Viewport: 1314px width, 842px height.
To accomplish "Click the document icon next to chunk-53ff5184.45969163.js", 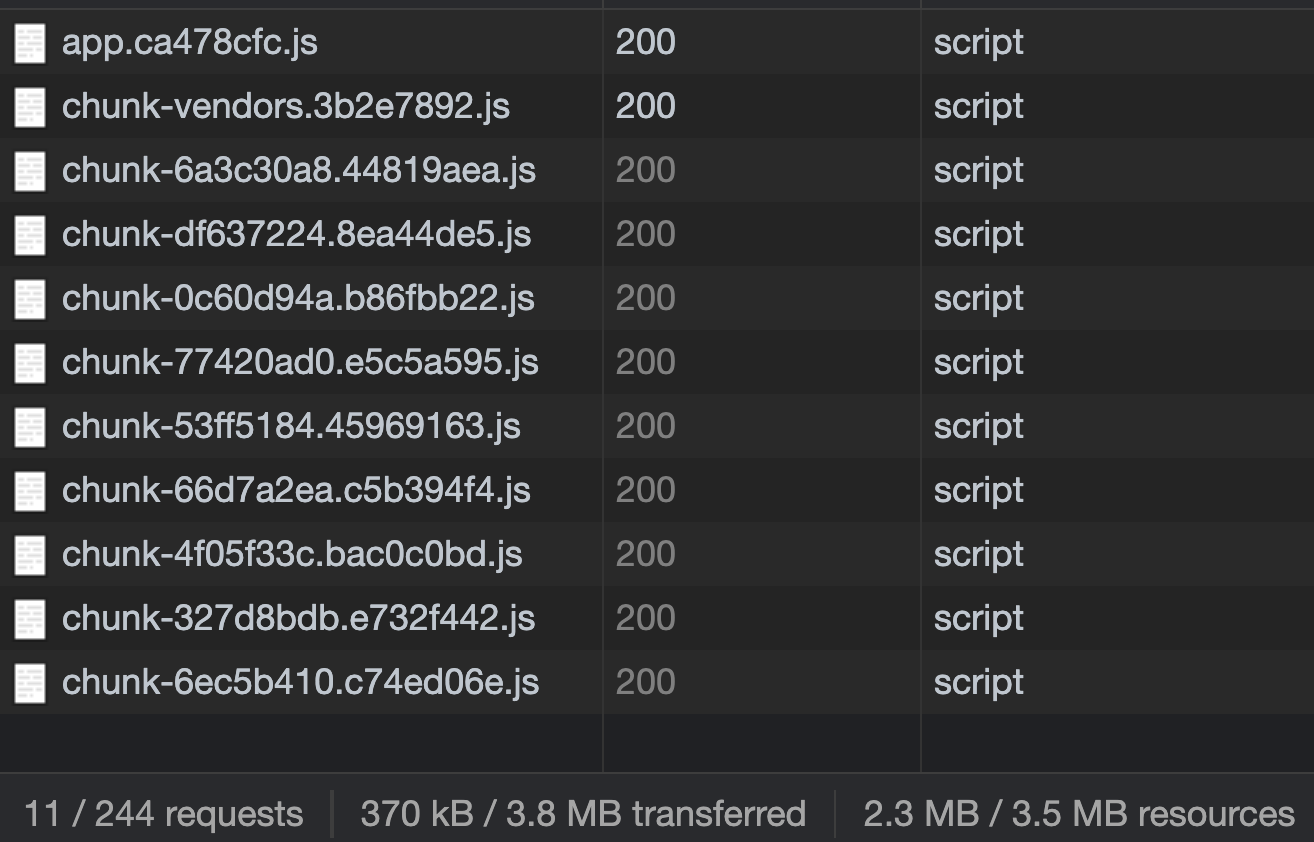I will (x=30, y=426).
